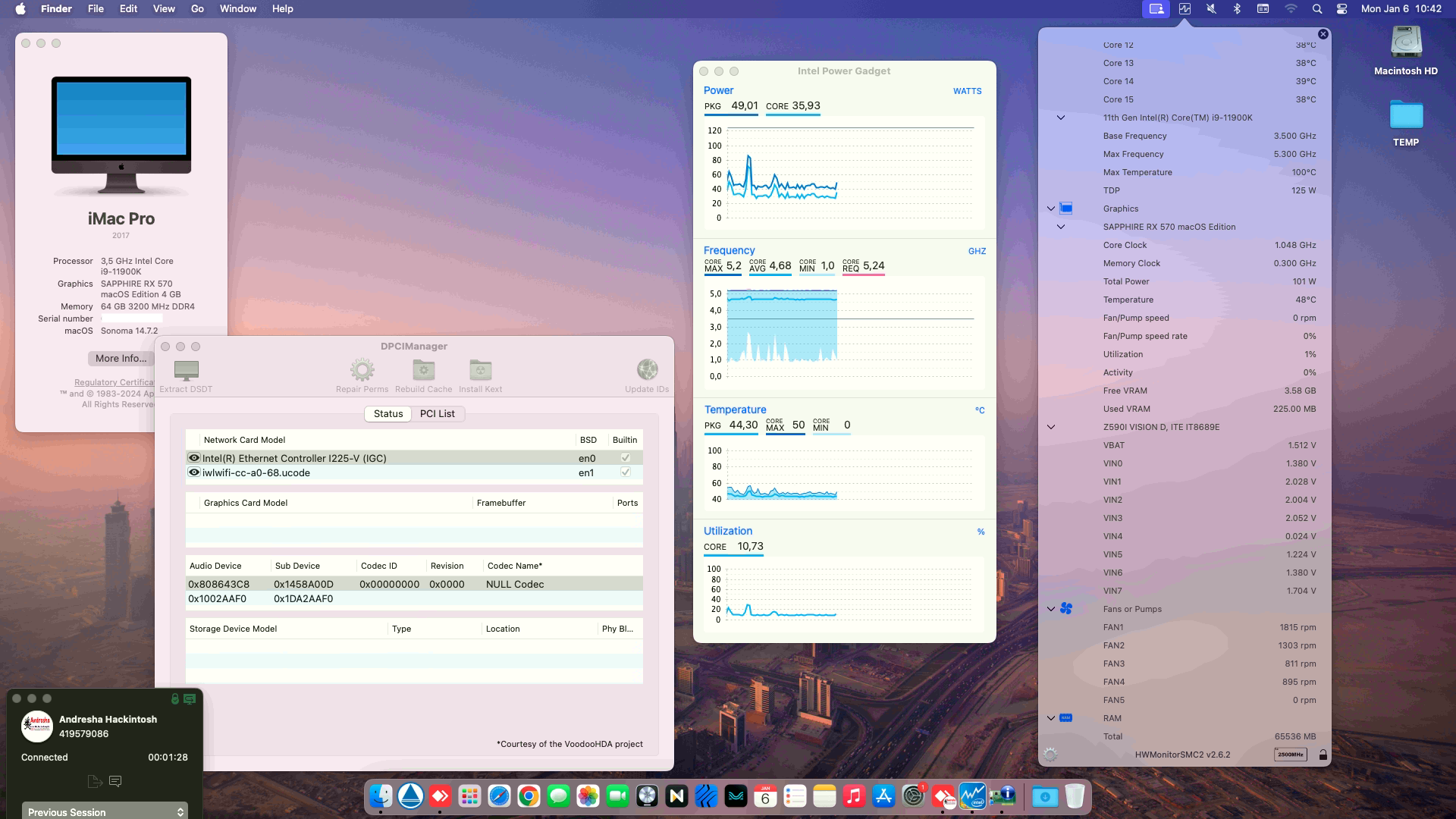This screenshot has height=819, width=1456.
Task: Open the File menu
Action: (x=96, y=9)
